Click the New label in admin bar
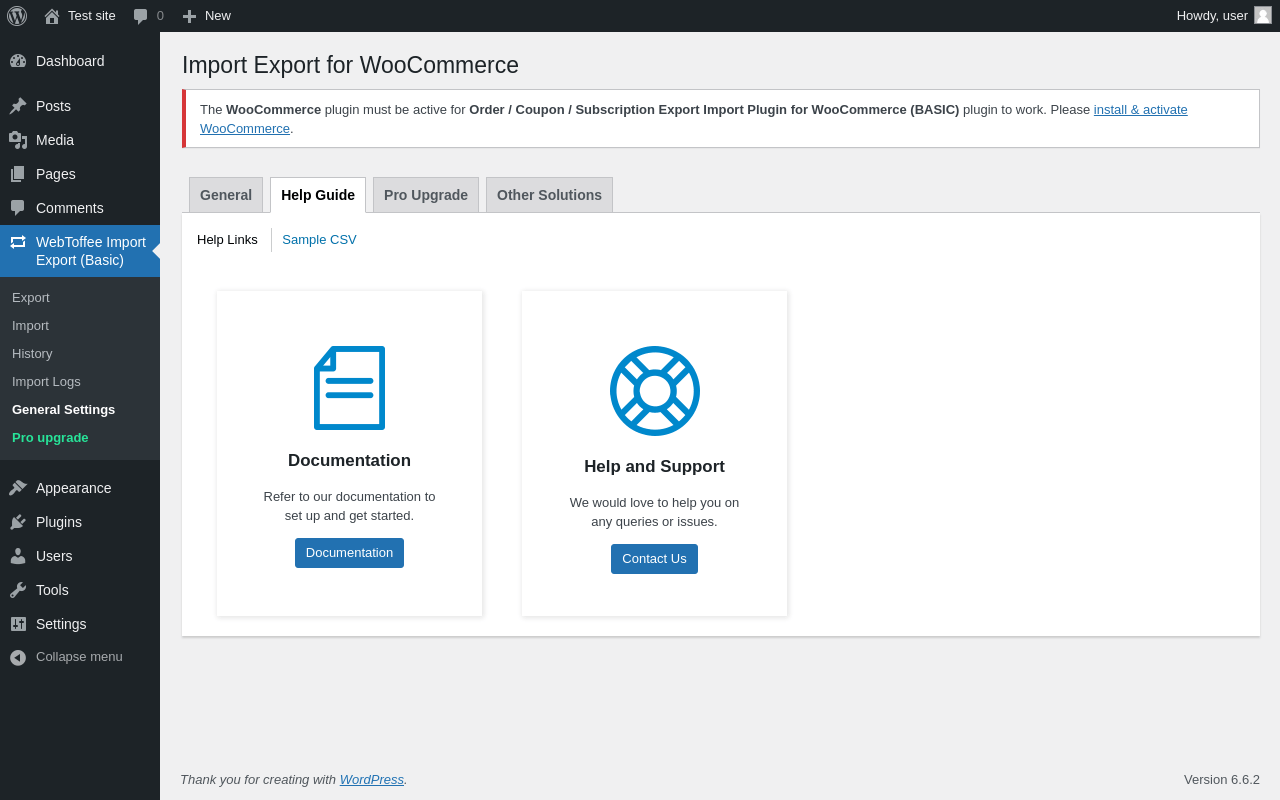 coord(218,16)
